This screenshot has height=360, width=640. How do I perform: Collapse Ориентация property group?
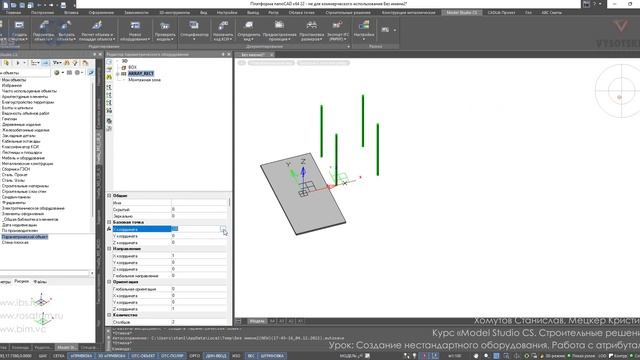(x=109, y=282)
